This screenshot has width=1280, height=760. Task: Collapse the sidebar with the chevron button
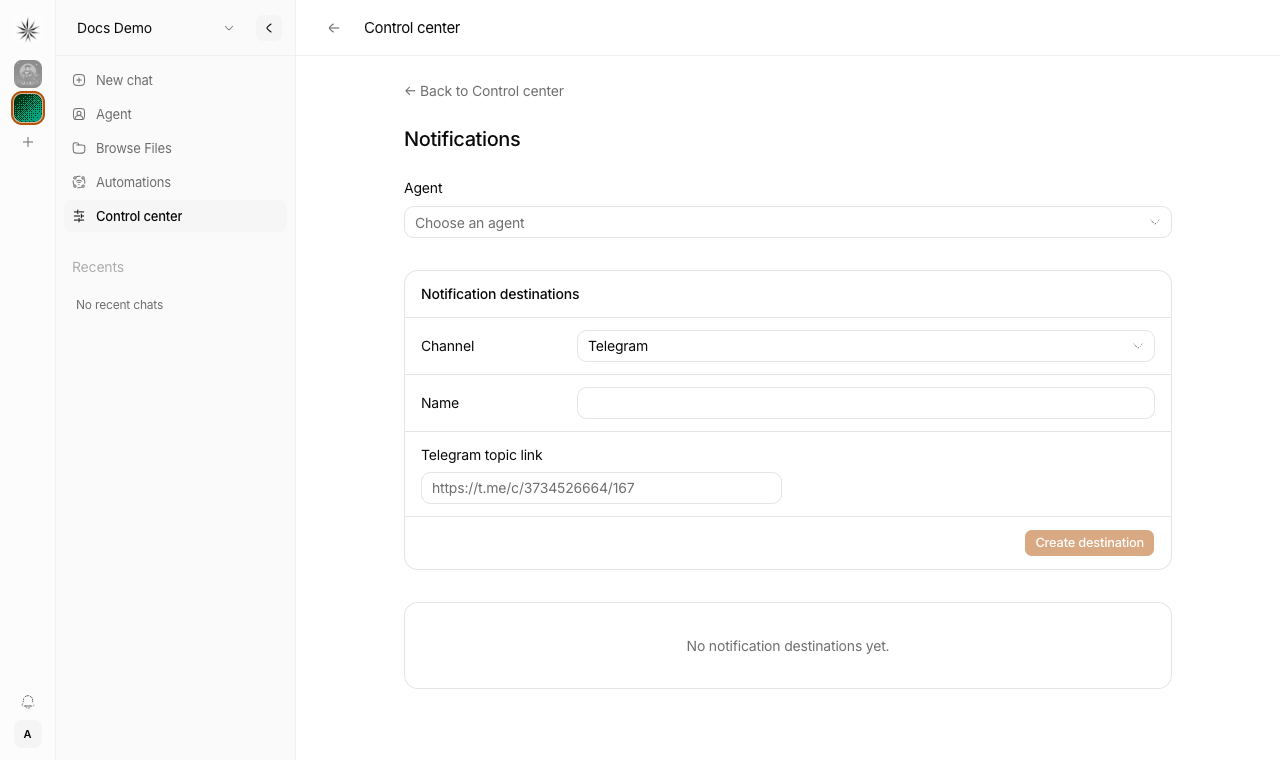click(x=269, y=28)
